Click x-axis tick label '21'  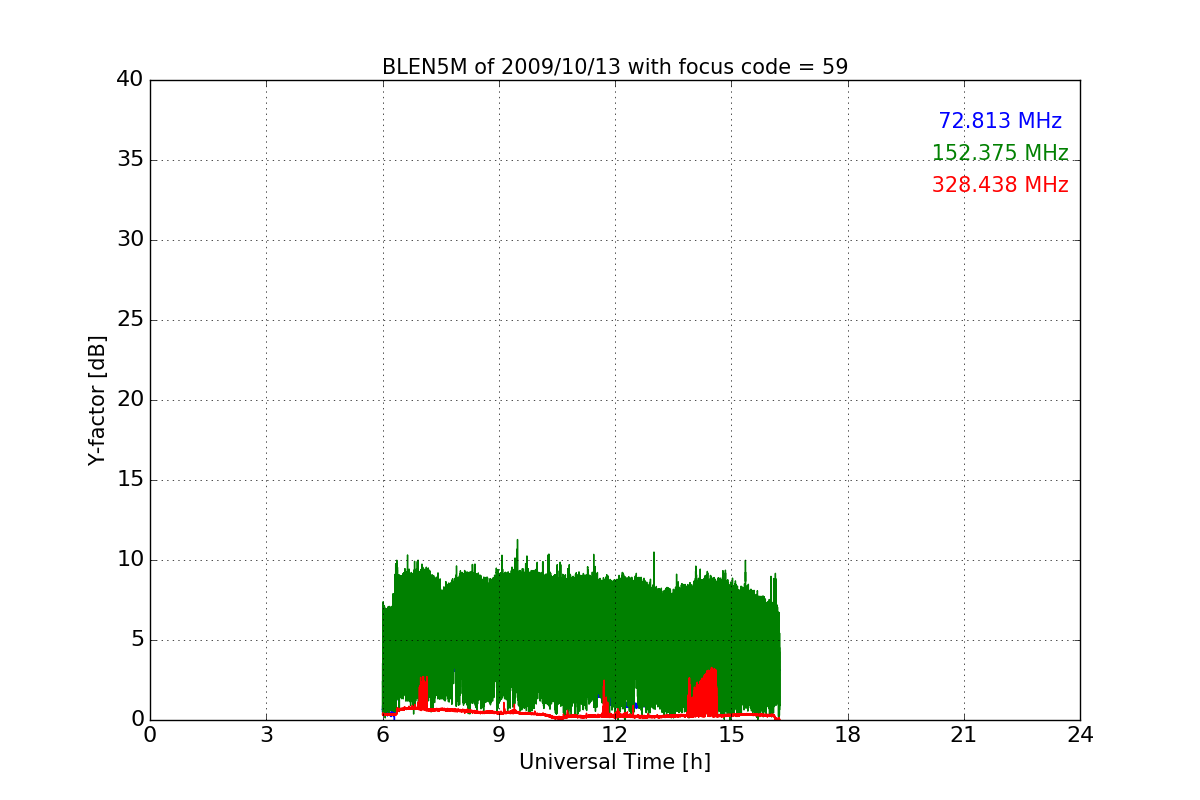click(x=964, y=735)
